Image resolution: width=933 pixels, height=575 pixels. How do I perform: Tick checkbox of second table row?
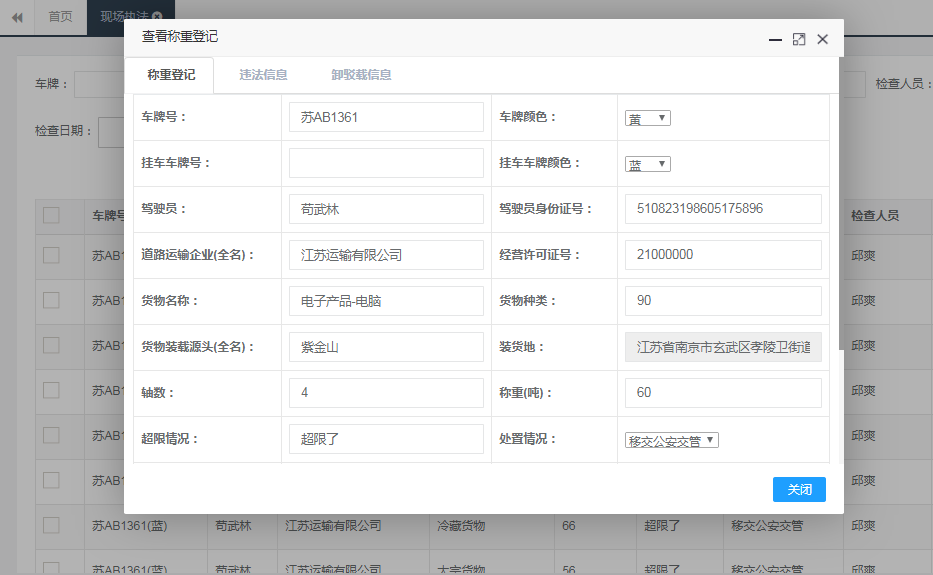[x=51, y=300]
